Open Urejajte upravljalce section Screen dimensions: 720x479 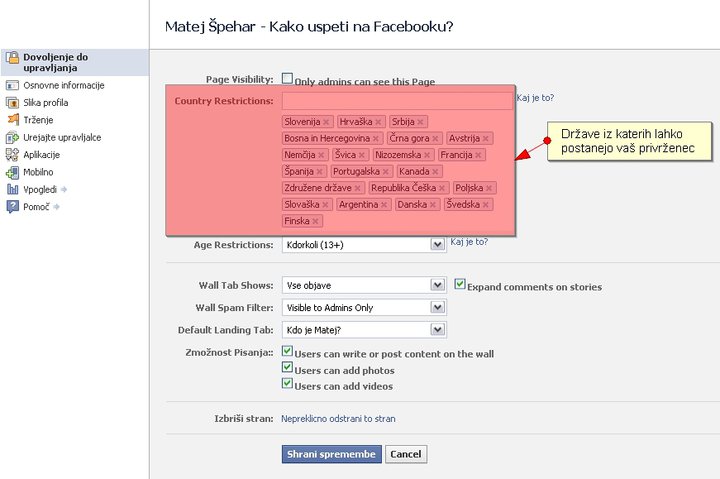pos(62,138)
